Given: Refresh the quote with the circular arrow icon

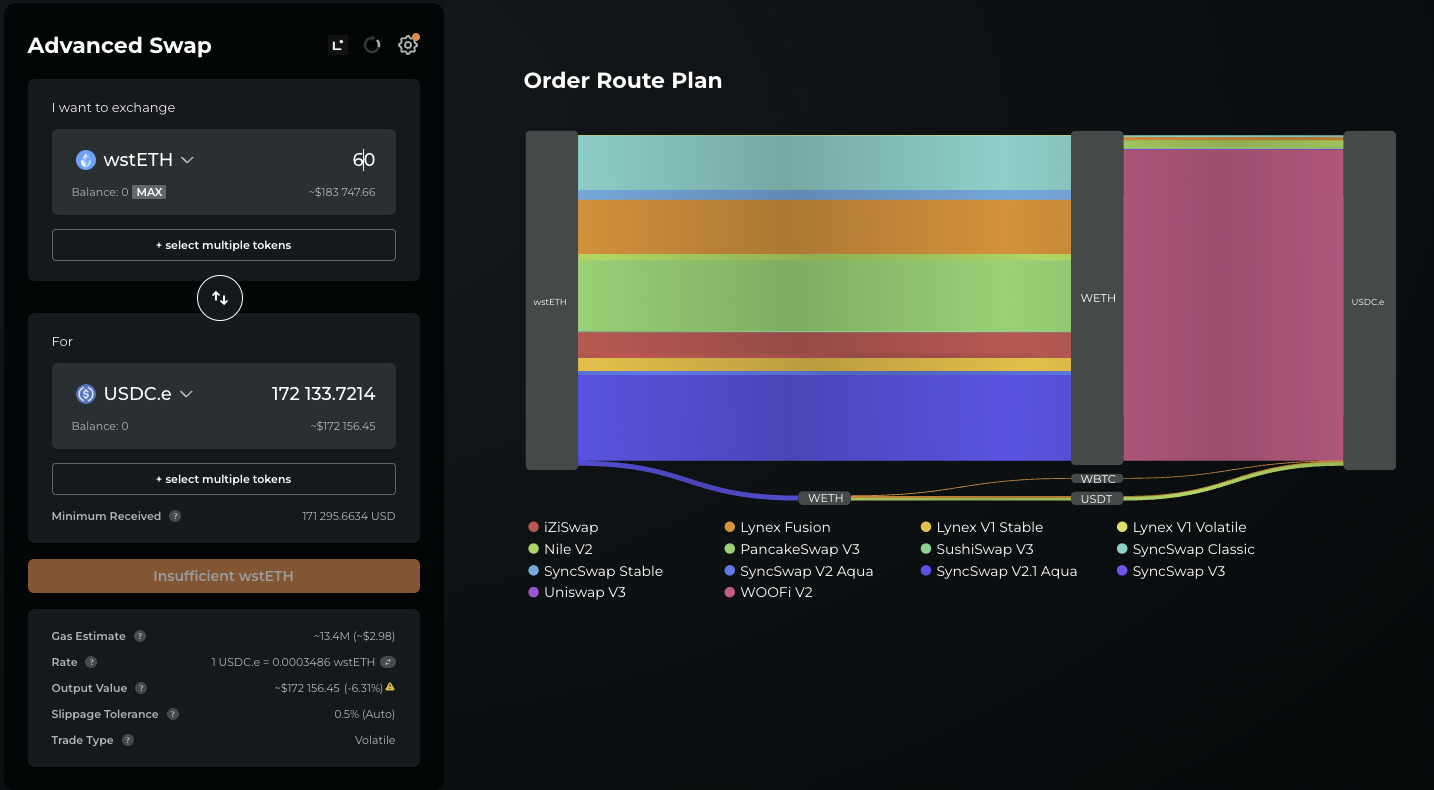Looking at the screenshot, I should 372,45.
